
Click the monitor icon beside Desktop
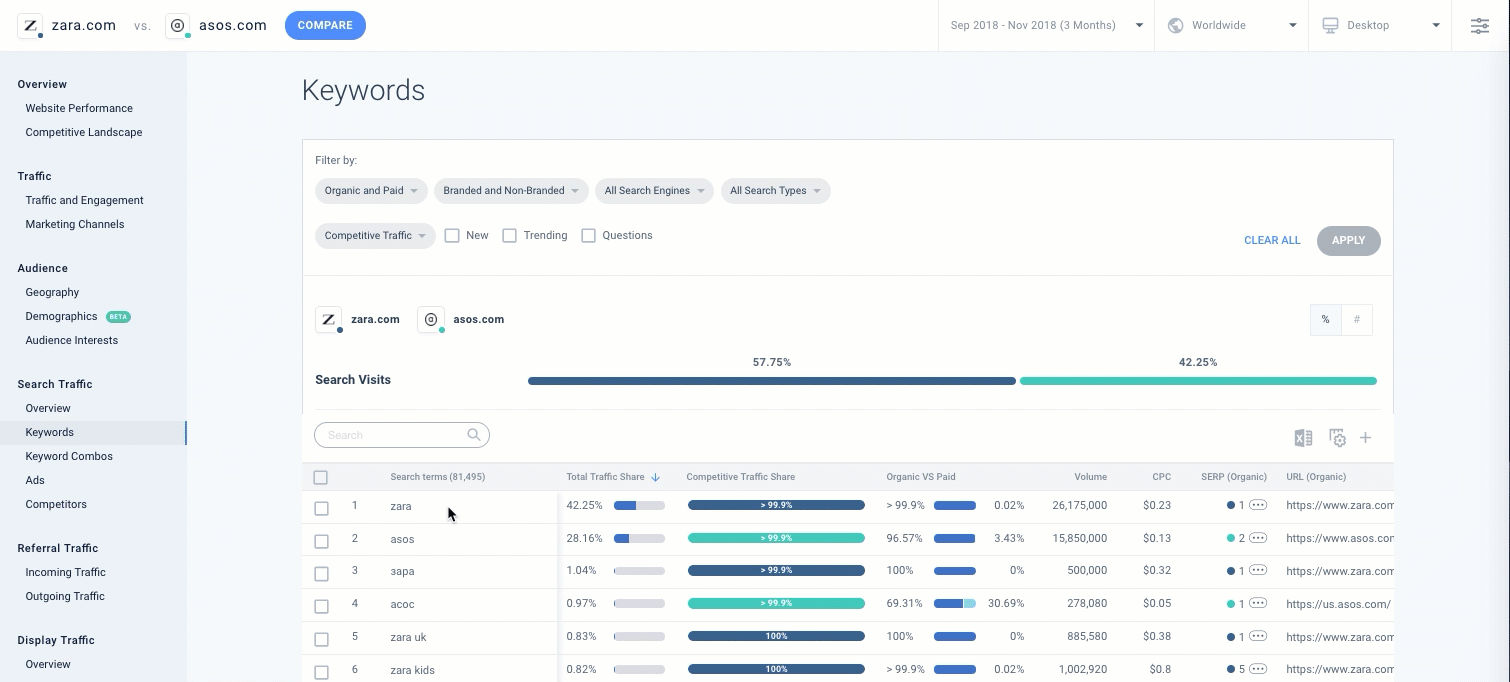pos(1330,26)
